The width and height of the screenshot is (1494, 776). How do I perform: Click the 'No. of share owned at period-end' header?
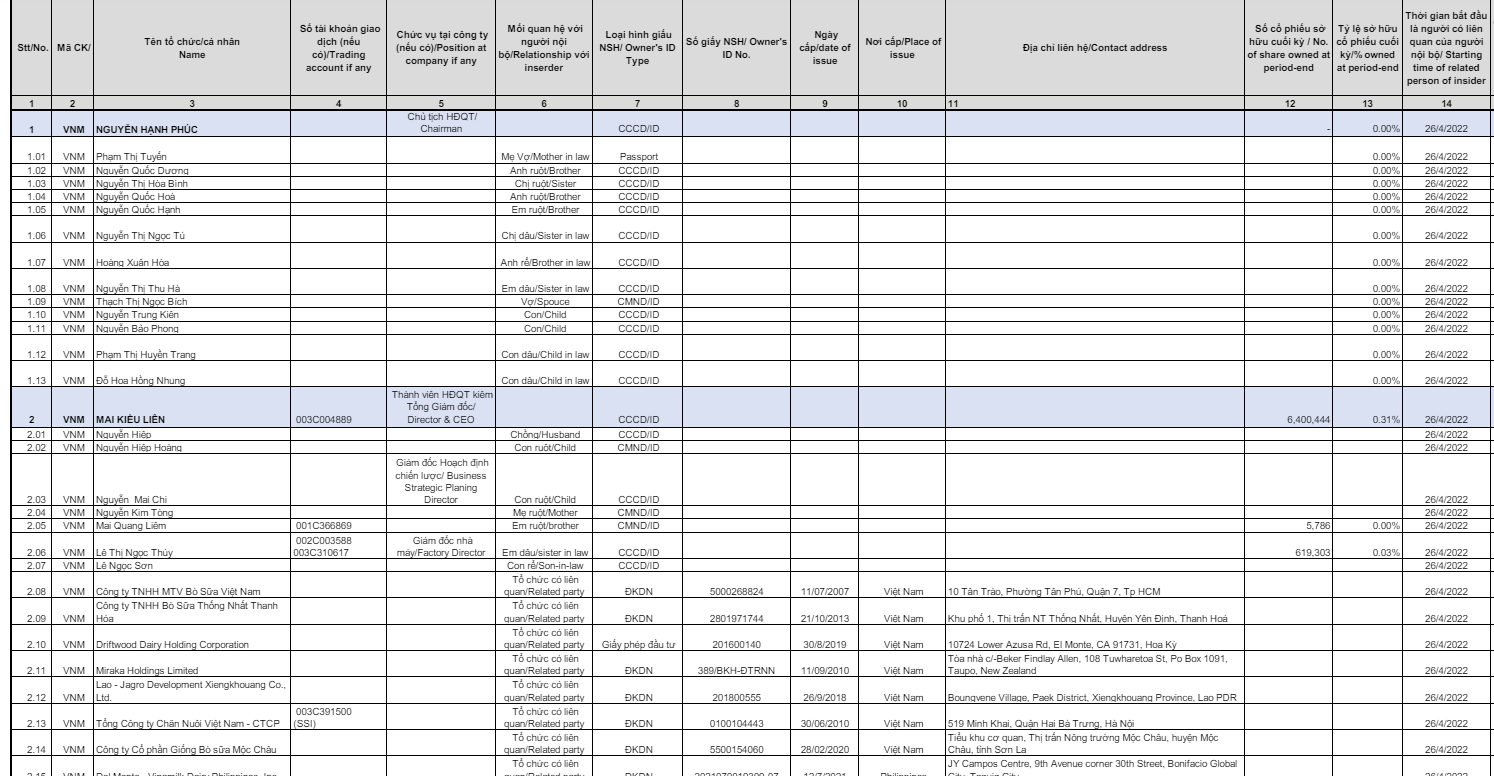pyautogui.click(x=1289, y=46)
